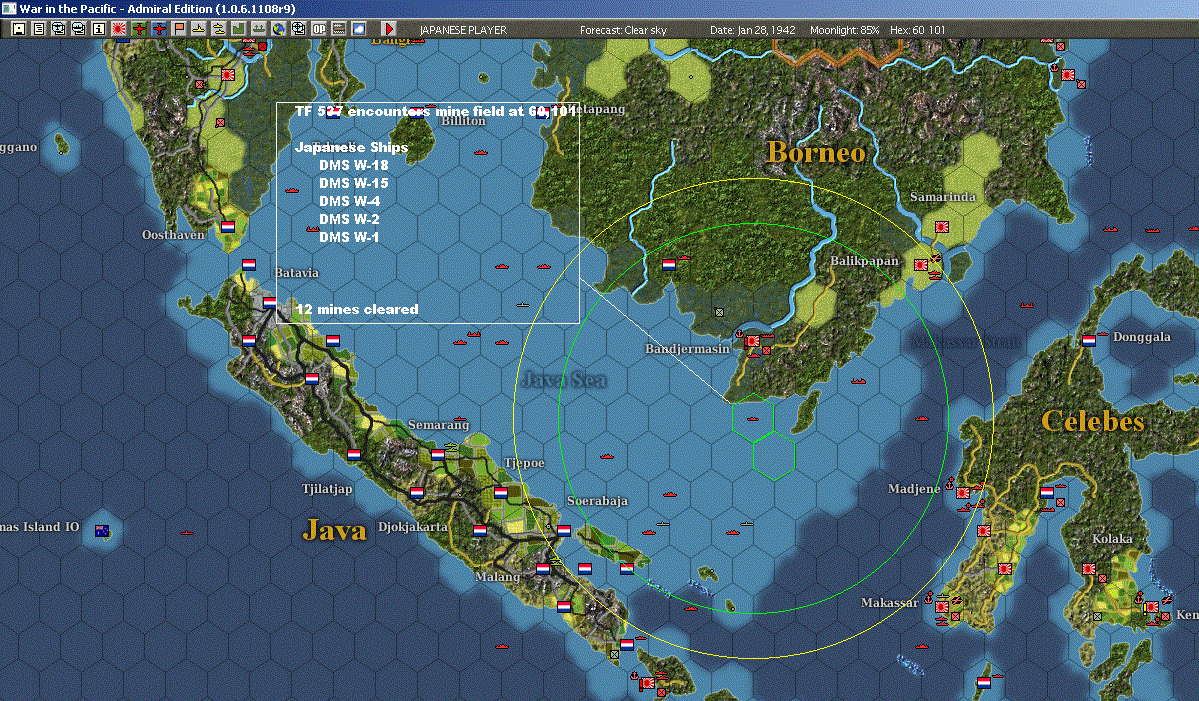This screenshot has height=701, width=1199.
Task: Select the Dutch flag base at Malang
Action: point(543,568)
